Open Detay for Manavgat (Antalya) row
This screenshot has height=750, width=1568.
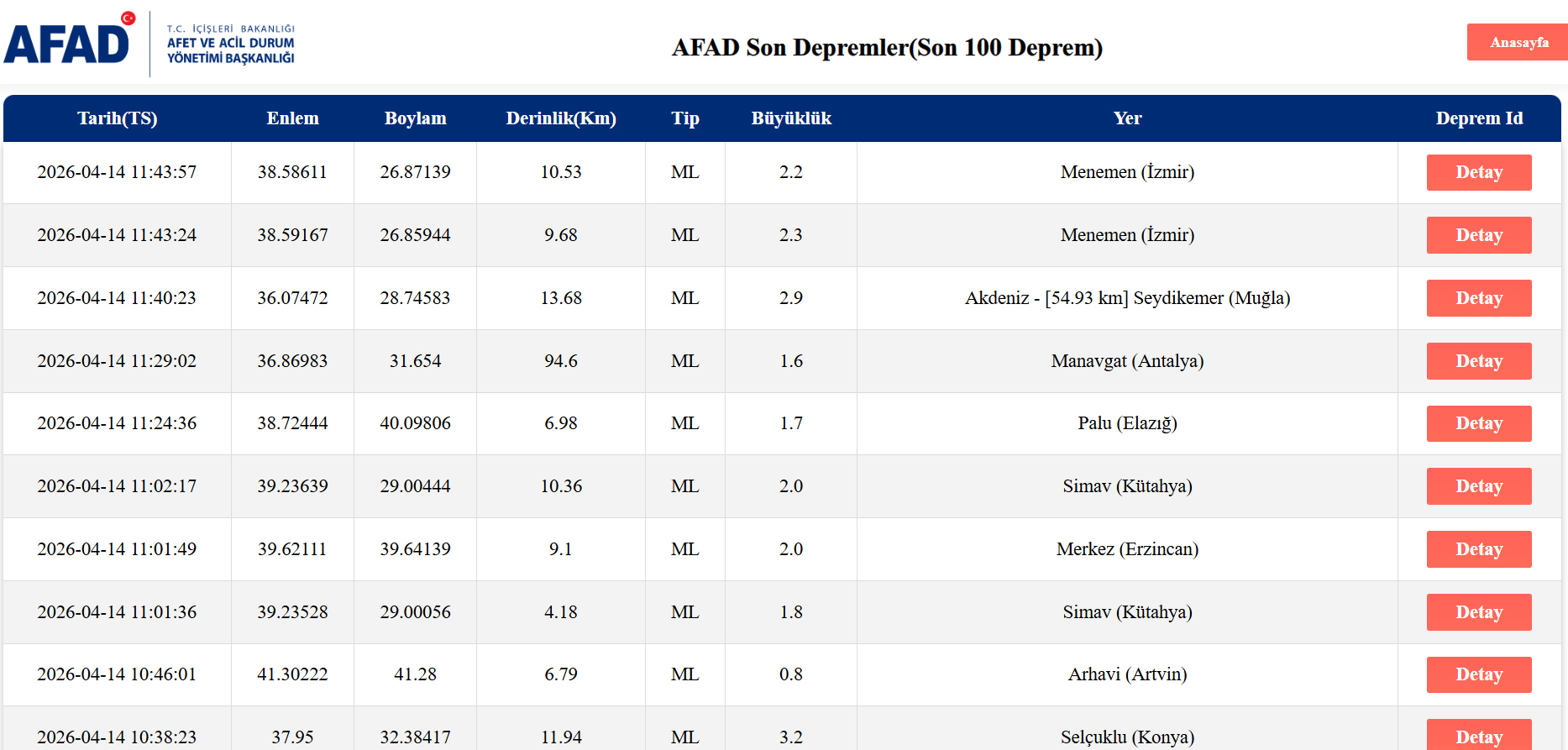tap(1478, 361)
